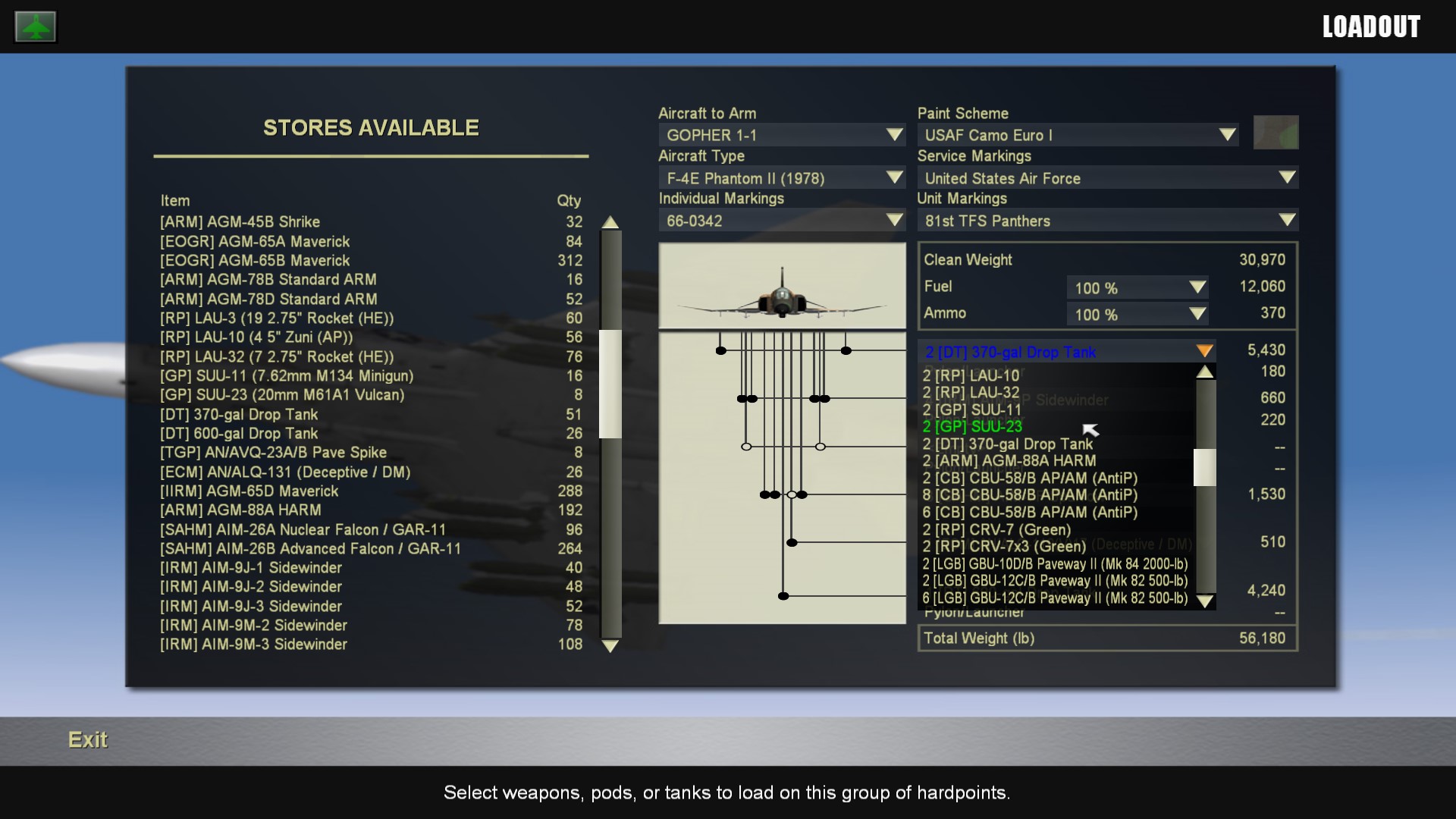
Task: Click the AGM-65A Maverick stores row
Action: [x=371, y=241]
